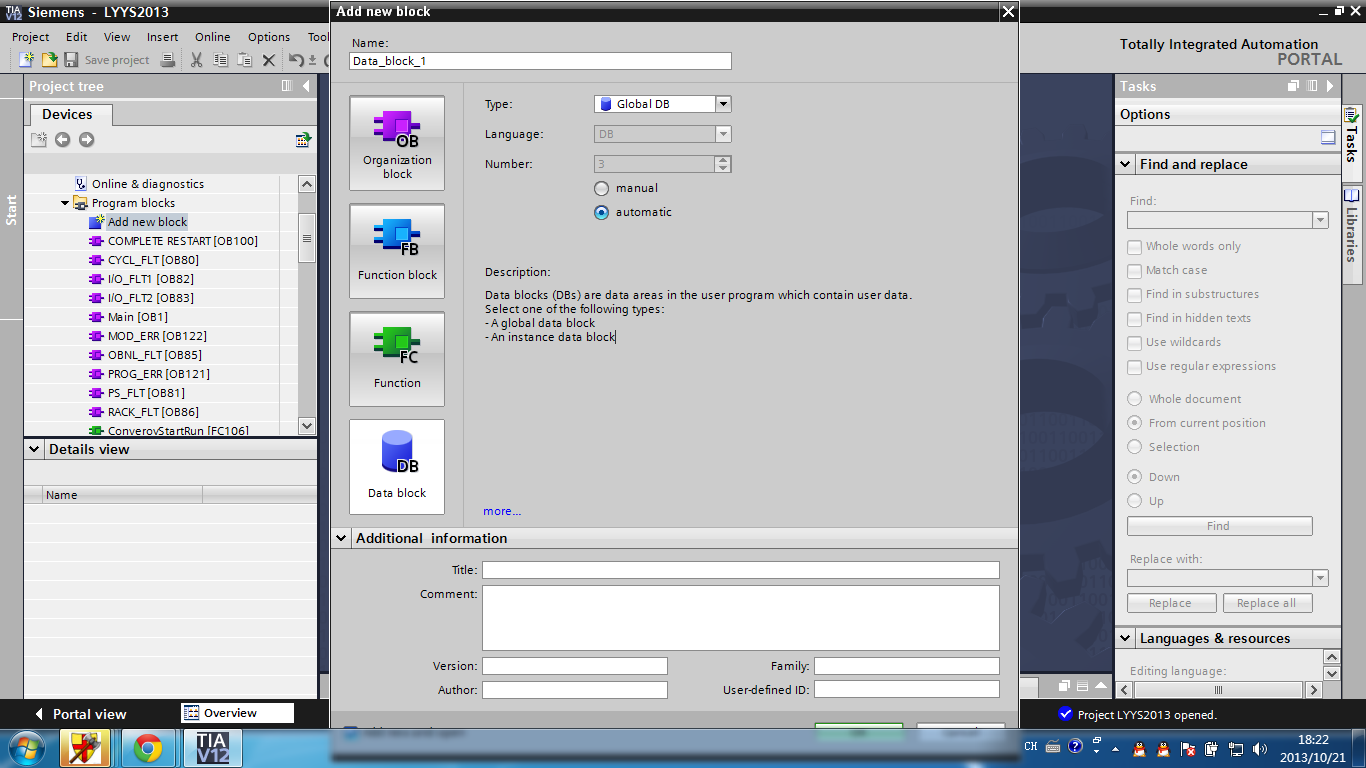
Task: Open the Online menu
Action: [213, 37]
